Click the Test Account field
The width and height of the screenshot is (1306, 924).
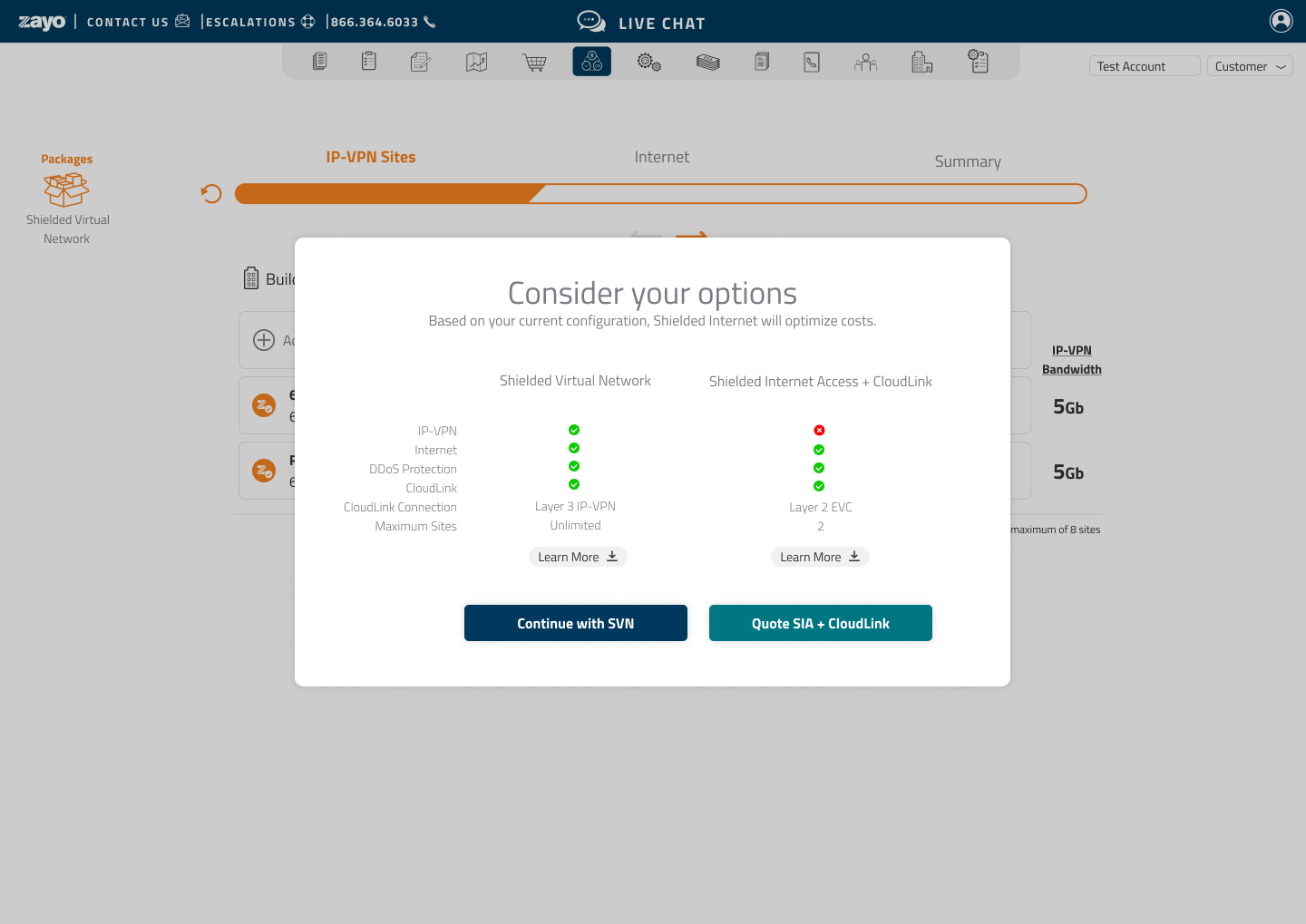click(1145, 66)
